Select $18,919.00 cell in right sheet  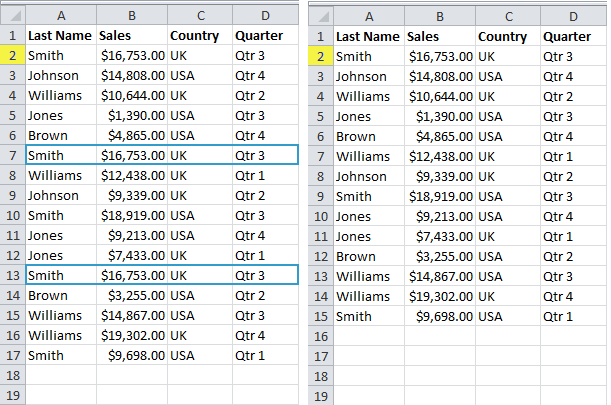(440, 196)
